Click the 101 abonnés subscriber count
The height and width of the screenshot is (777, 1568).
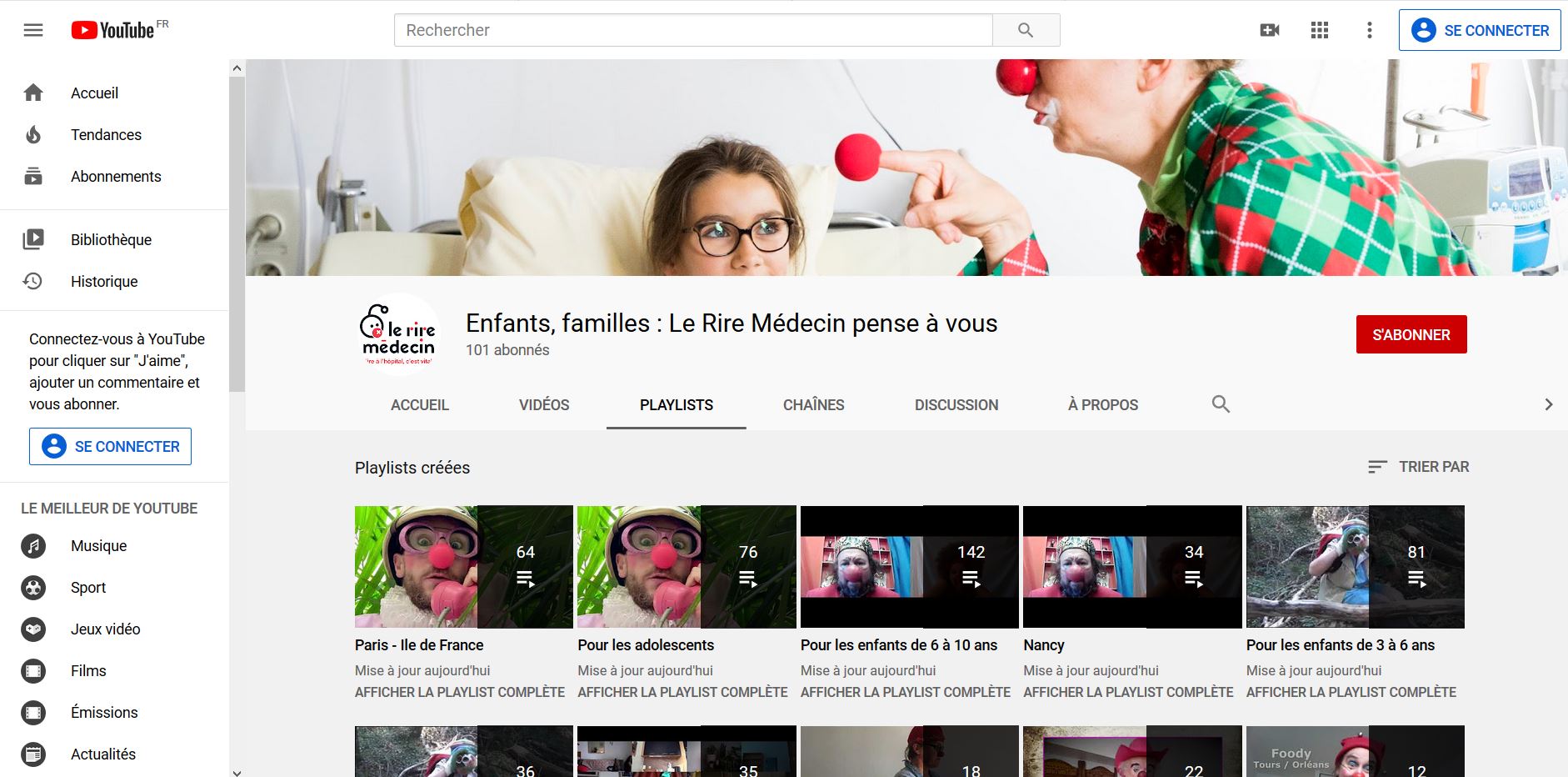507,350
